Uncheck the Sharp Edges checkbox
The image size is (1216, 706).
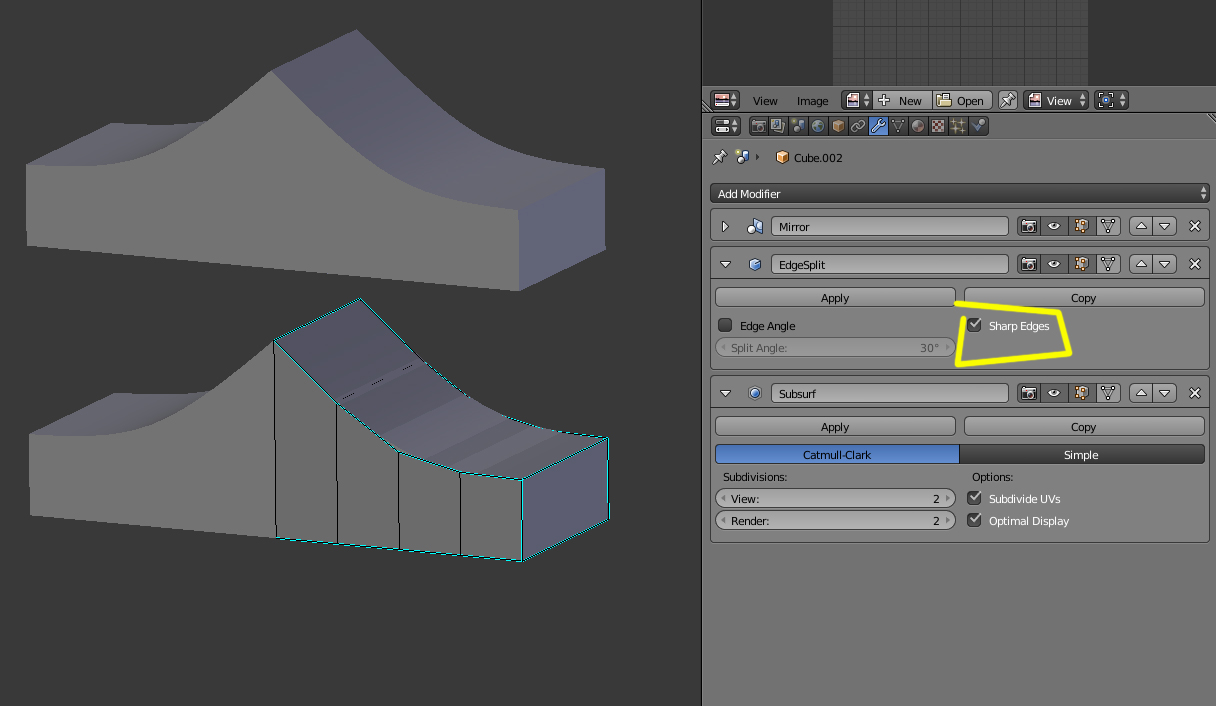(x=975, y=325)
